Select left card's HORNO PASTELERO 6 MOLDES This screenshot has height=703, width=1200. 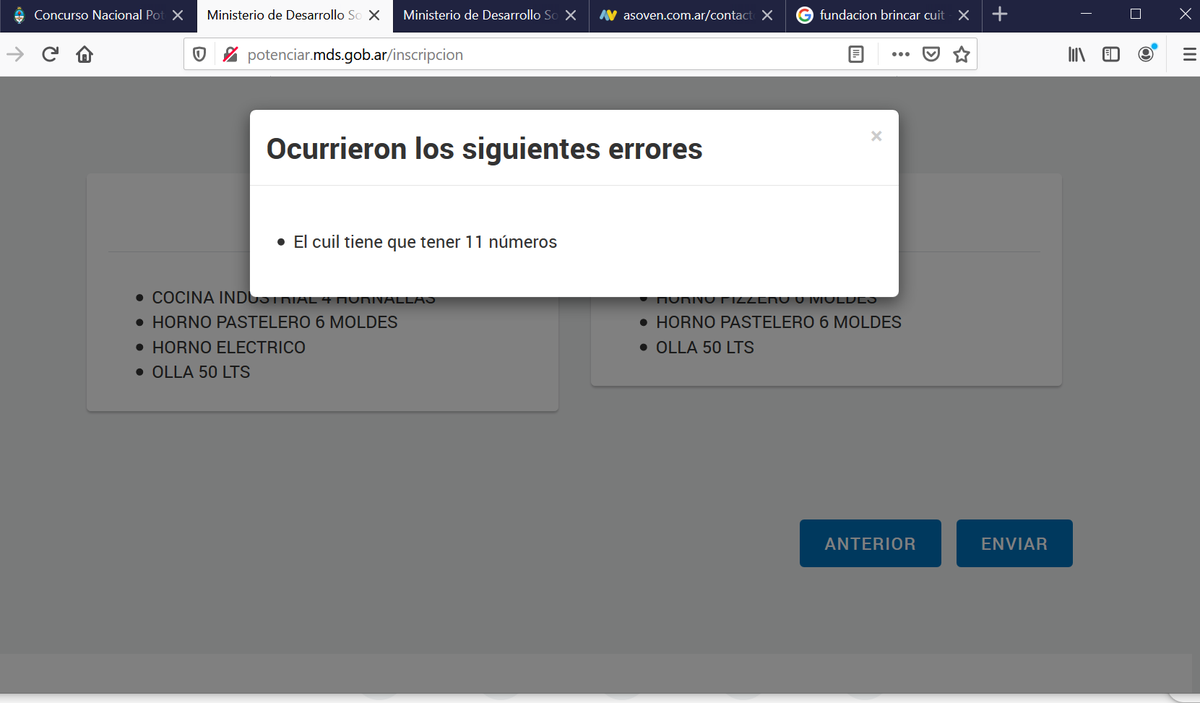275,322
